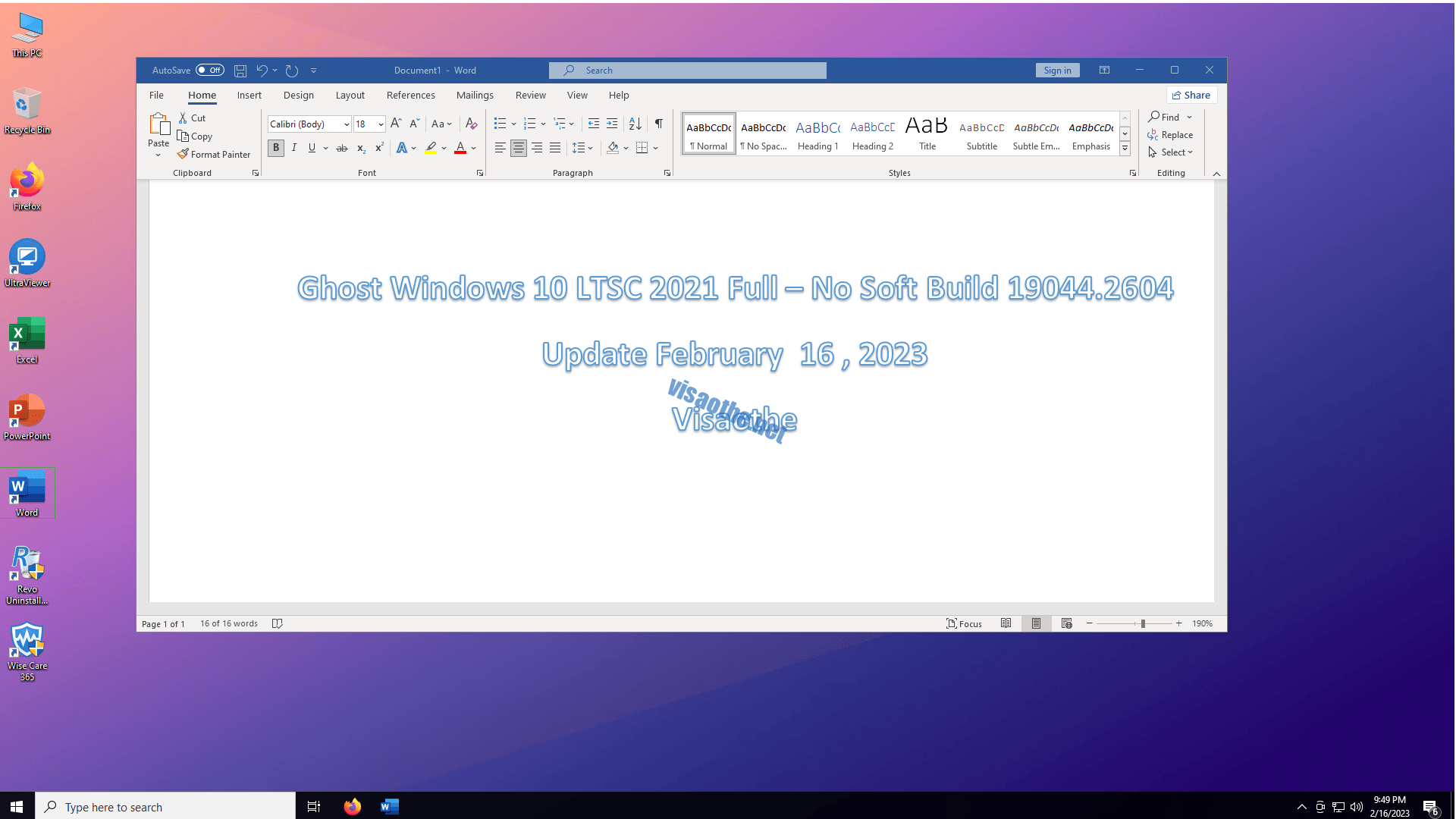Cut the selected text
This screenshot has width=1456, height=819.
point(192,118)
